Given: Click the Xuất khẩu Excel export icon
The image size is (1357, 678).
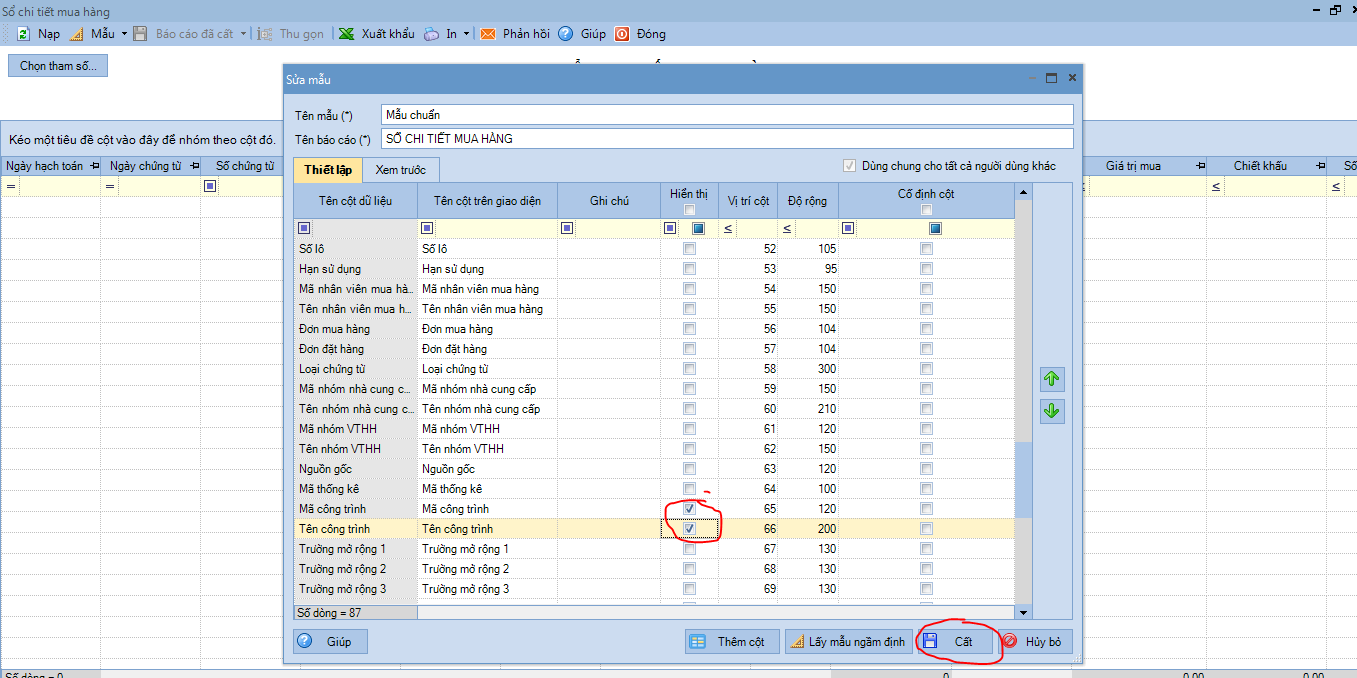Looking at the screenshot, I should coord(346,34).
